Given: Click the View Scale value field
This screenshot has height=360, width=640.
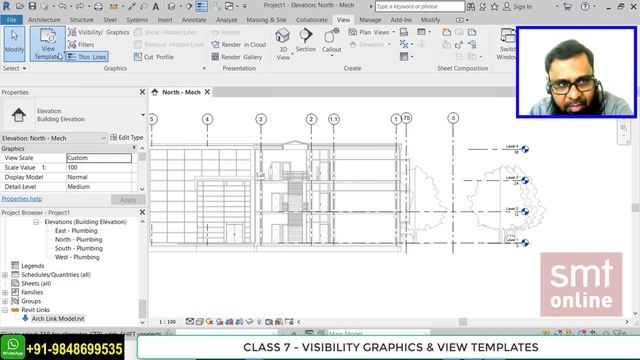Looking at the screenshot, I should [x=99, y=158].
